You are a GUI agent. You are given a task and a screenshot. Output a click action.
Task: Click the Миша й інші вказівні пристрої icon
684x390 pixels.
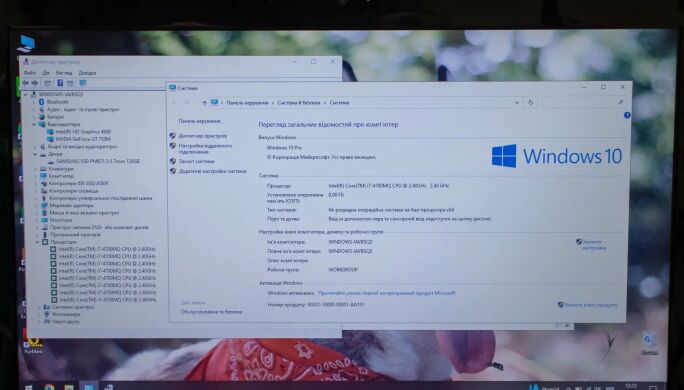[x=44, y=212]
